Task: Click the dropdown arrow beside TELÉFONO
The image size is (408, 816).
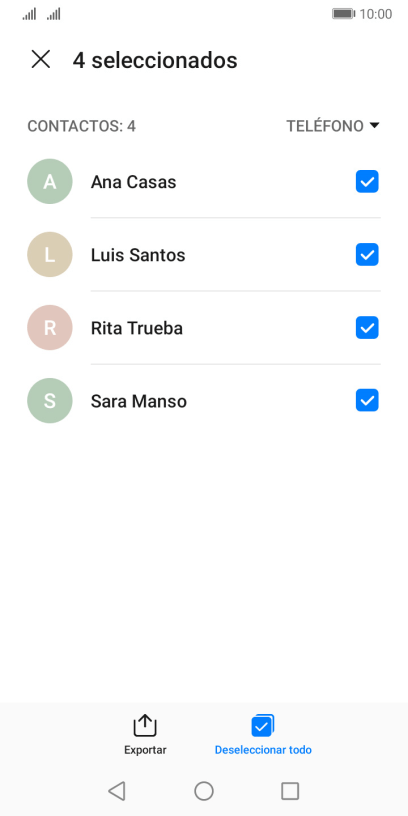Action: [374, 125]
